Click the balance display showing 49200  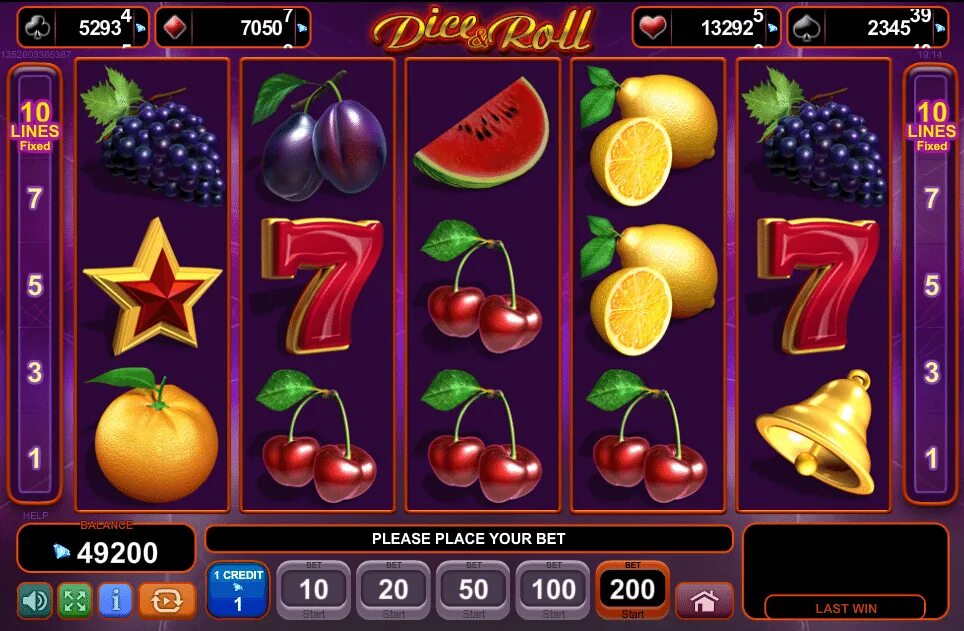tap(106, 549)
